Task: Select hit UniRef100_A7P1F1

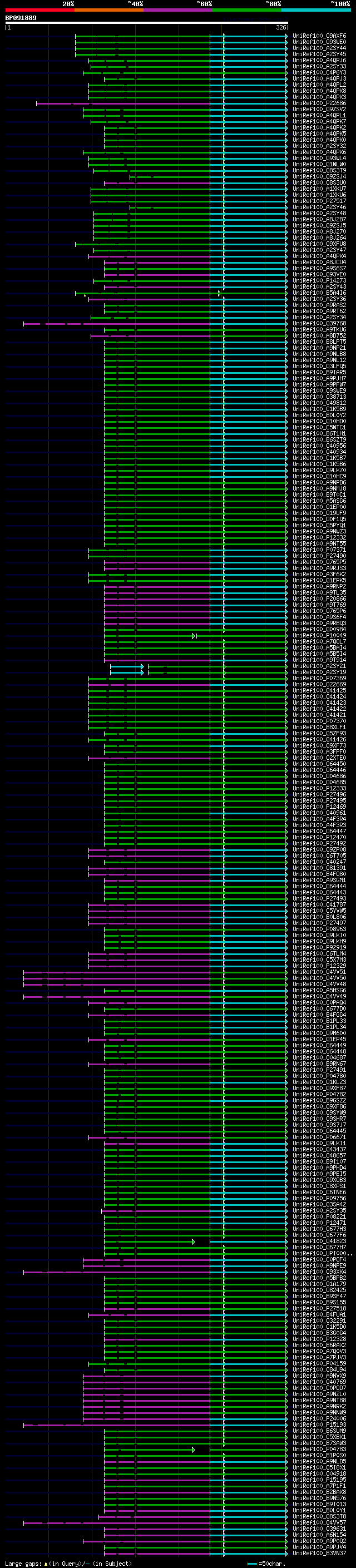Action: (x=319, y=1486)
